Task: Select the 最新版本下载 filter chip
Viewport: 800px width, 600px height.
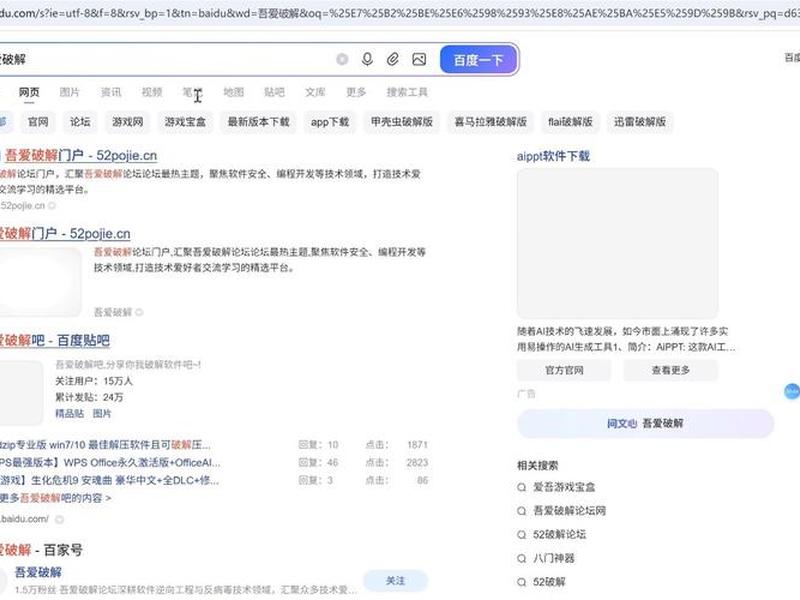Action: 259,122
